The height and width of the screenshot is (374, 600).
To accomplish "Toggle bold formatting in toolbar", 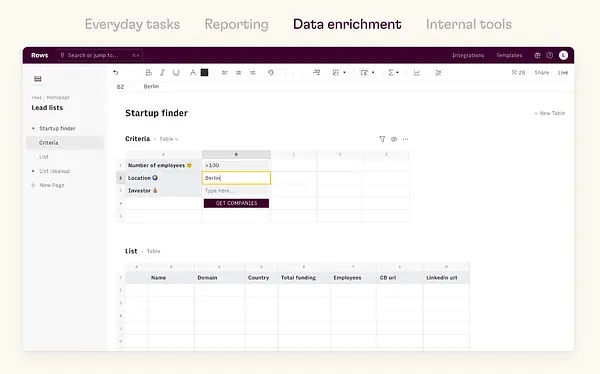I will pyautogui.click(x=148, y=72).
